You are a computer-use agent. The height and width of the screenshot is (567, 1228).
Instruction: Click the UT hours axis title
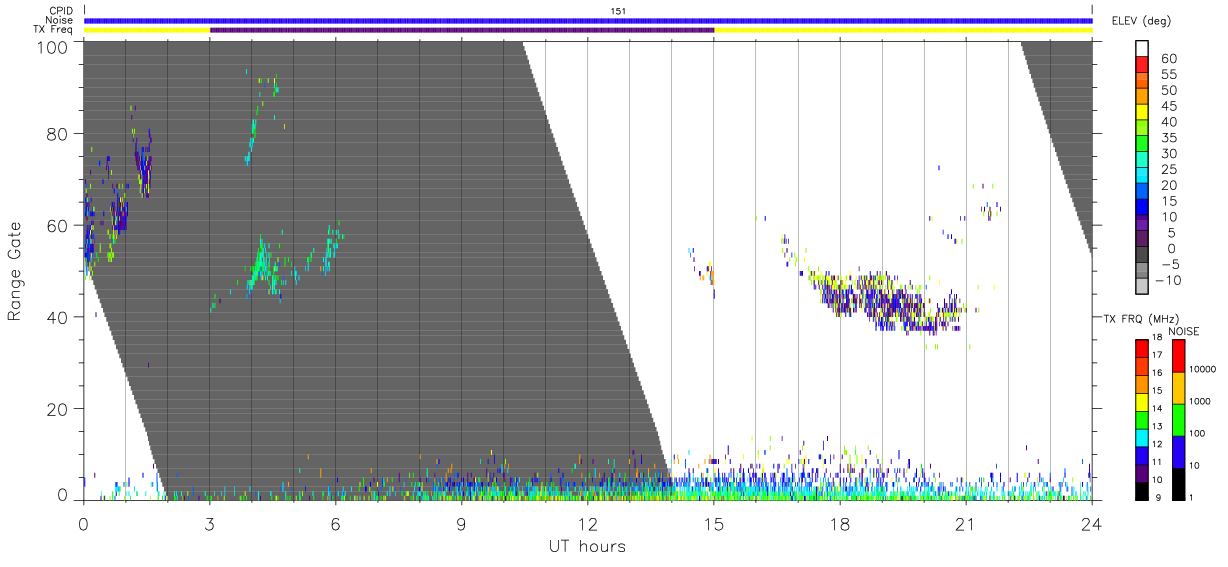coord(587,546)
